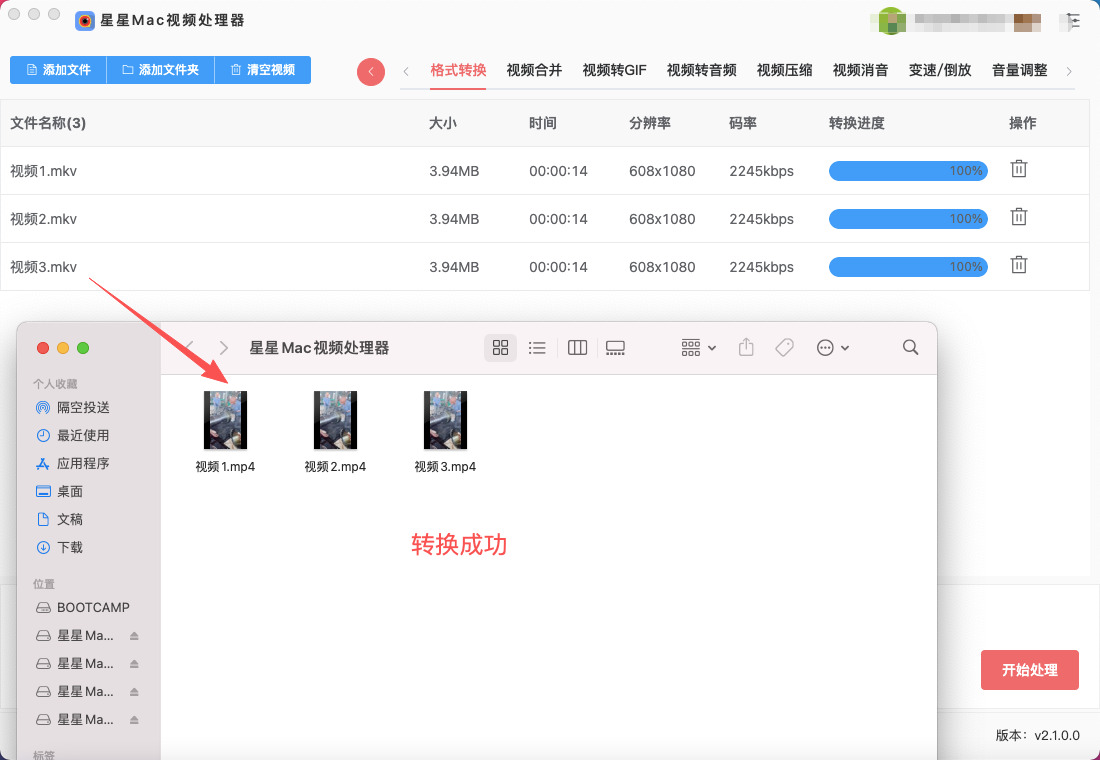The height and width of the screenshot is (760, 1100).
Task: Expand the Finder more actions menu
Action: coord(833,347)
